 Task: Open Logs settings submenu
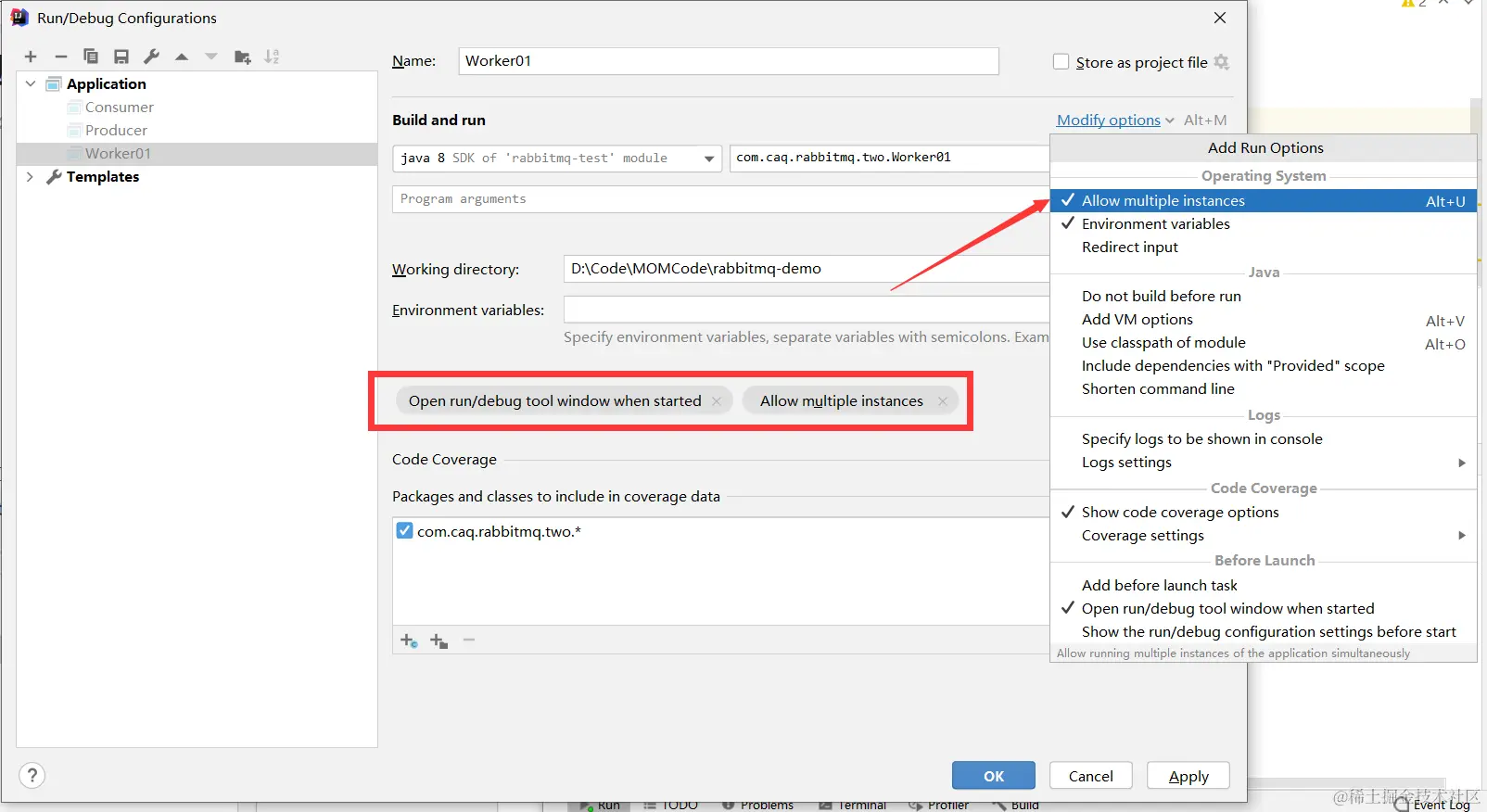click(1264, 462)
